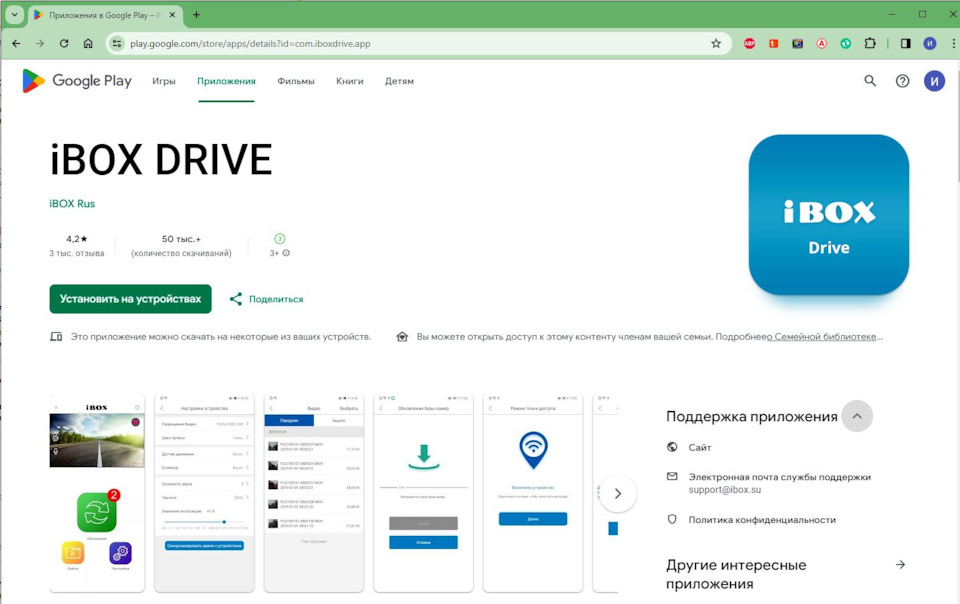Click the 50 тыс.+ downloads count
Image resolution: width=960 pixels, height=604 pixels.
(x=181, y=239)
